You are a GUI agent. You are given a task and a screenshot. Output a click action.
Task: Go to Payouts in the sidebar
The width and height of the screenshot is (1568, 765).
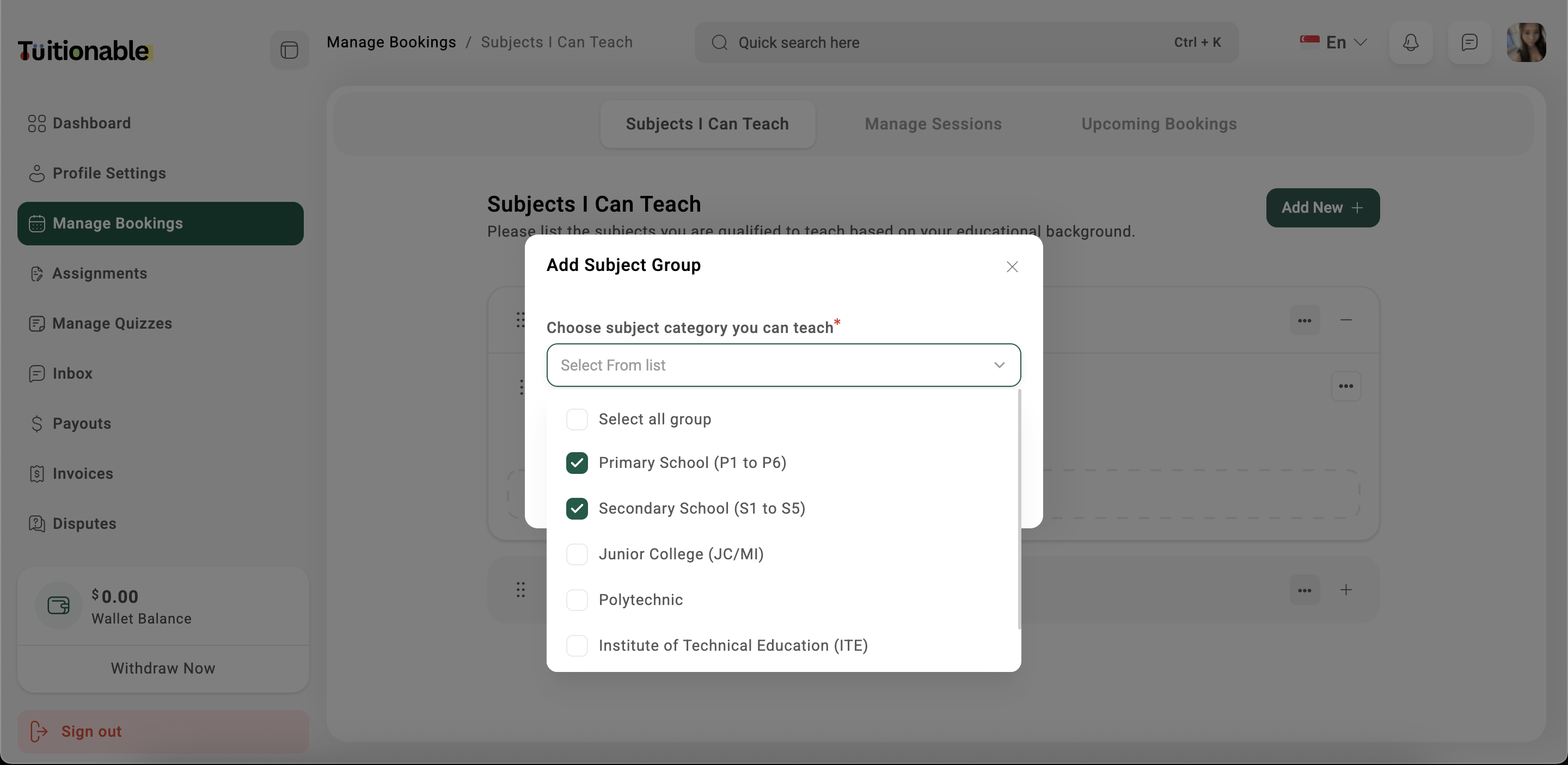pyautogui.click(x=82, y=423)
